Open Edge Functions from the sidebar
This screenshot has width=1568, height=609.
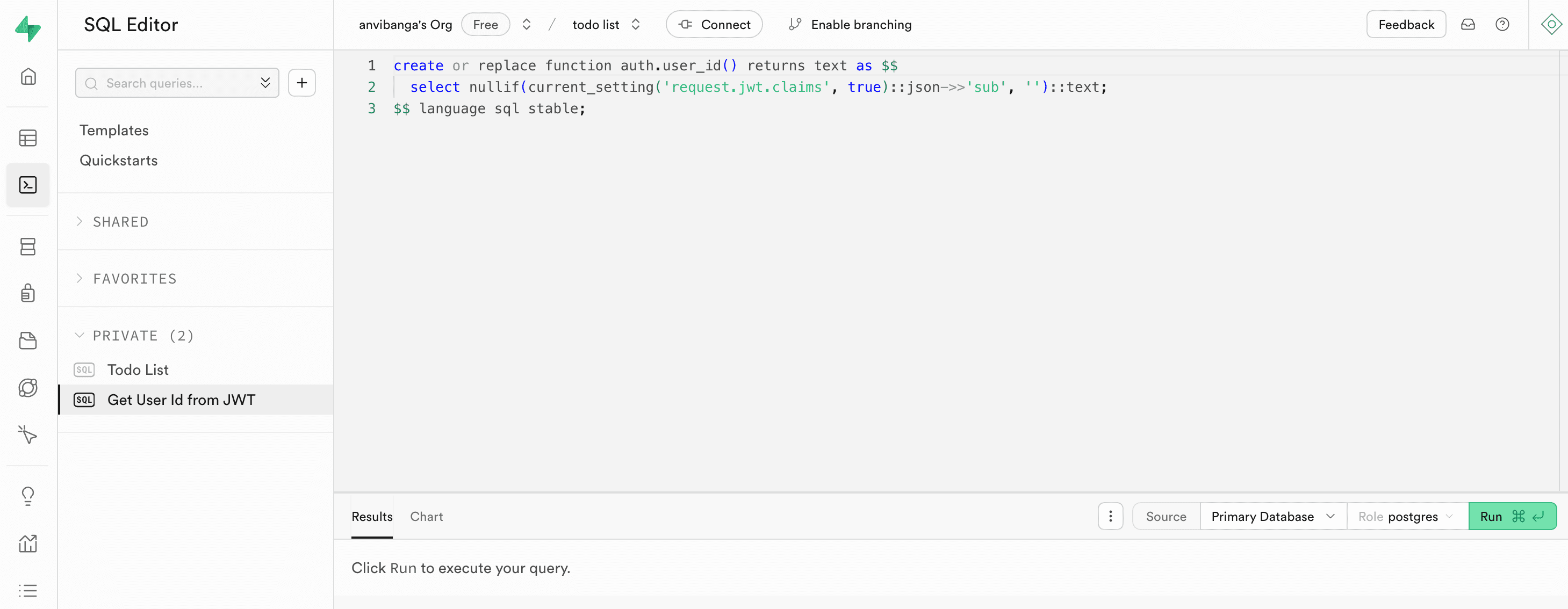[x=28, y=388]
